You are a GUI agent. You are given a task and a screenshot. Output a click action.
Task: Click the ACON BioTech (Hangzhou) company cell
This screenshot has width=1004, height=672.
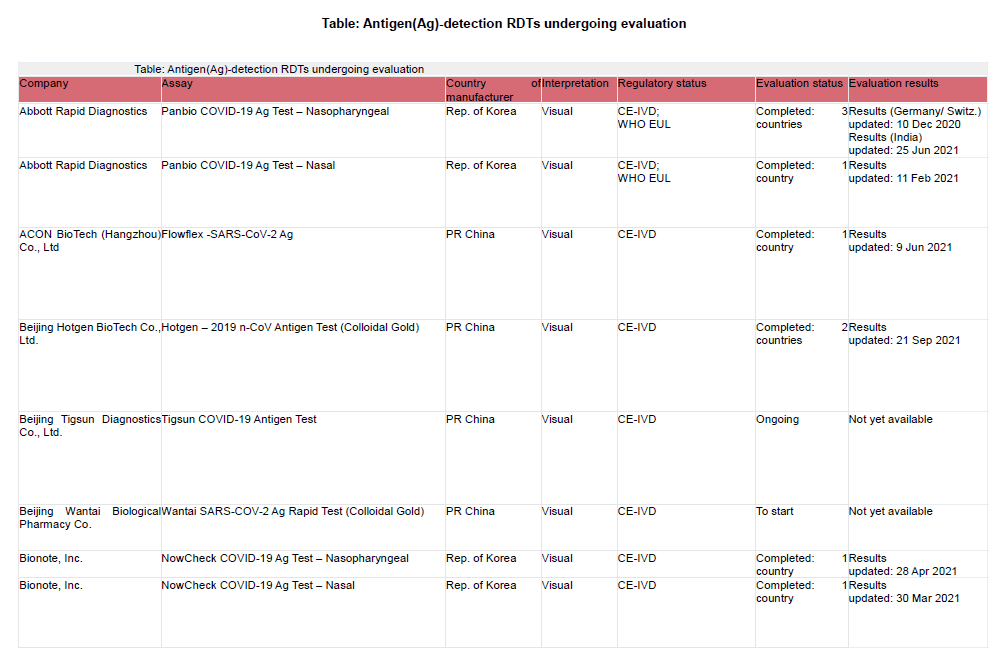click(89, 241)
